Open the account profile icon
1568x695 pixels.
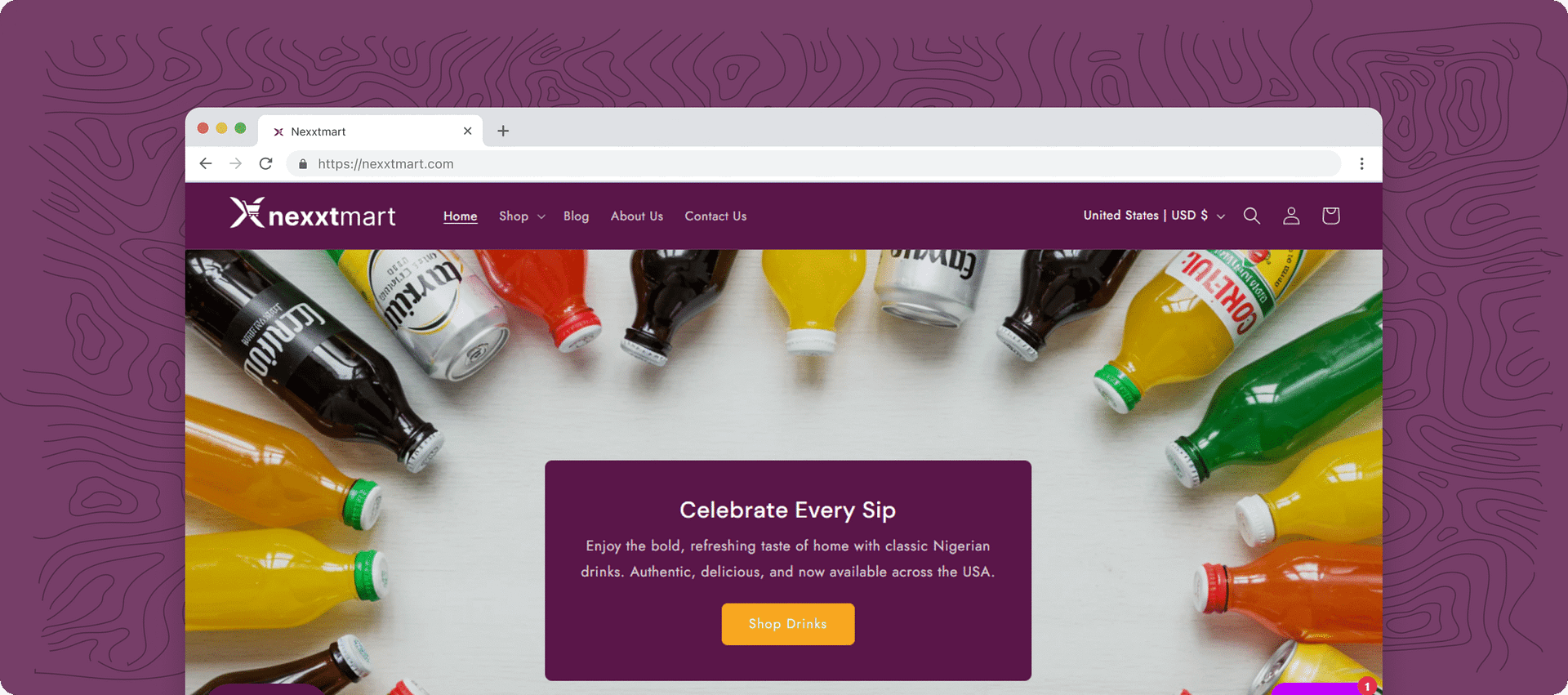(x=1291, y=216)
